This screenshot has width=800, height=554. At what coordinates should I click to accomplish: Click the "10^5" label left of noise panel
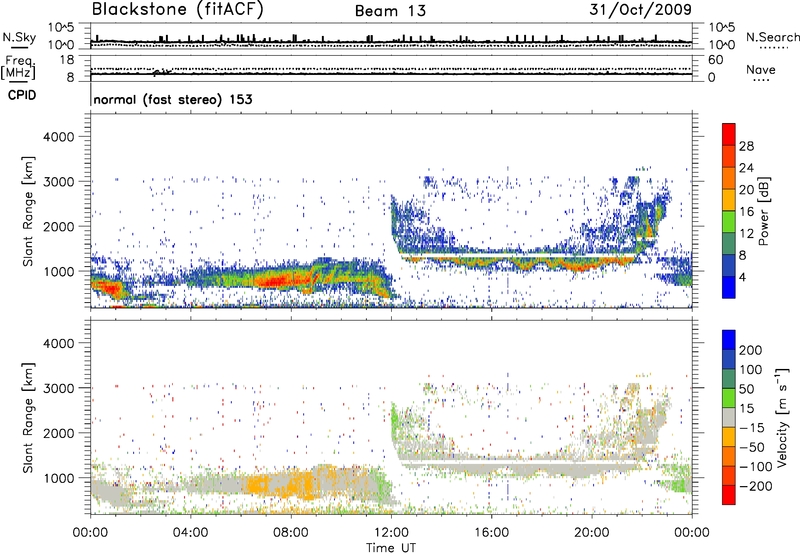61,28
